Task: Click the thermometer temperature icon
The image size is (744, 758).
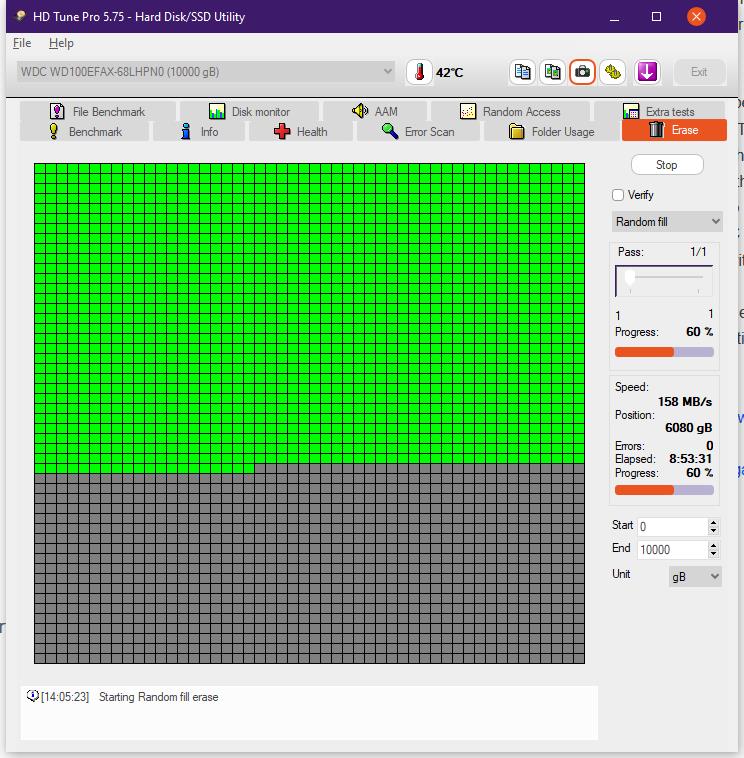Action: coord(419,72)
